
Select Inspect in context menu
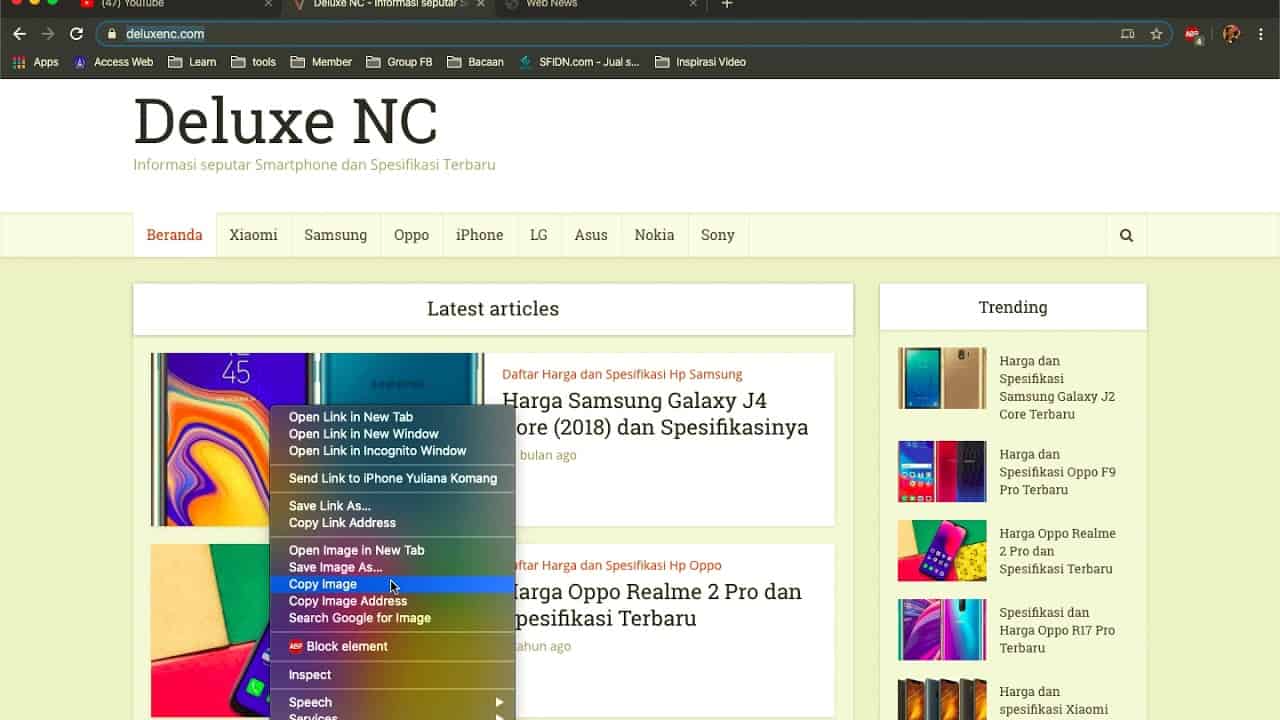(x=392, y=675)
